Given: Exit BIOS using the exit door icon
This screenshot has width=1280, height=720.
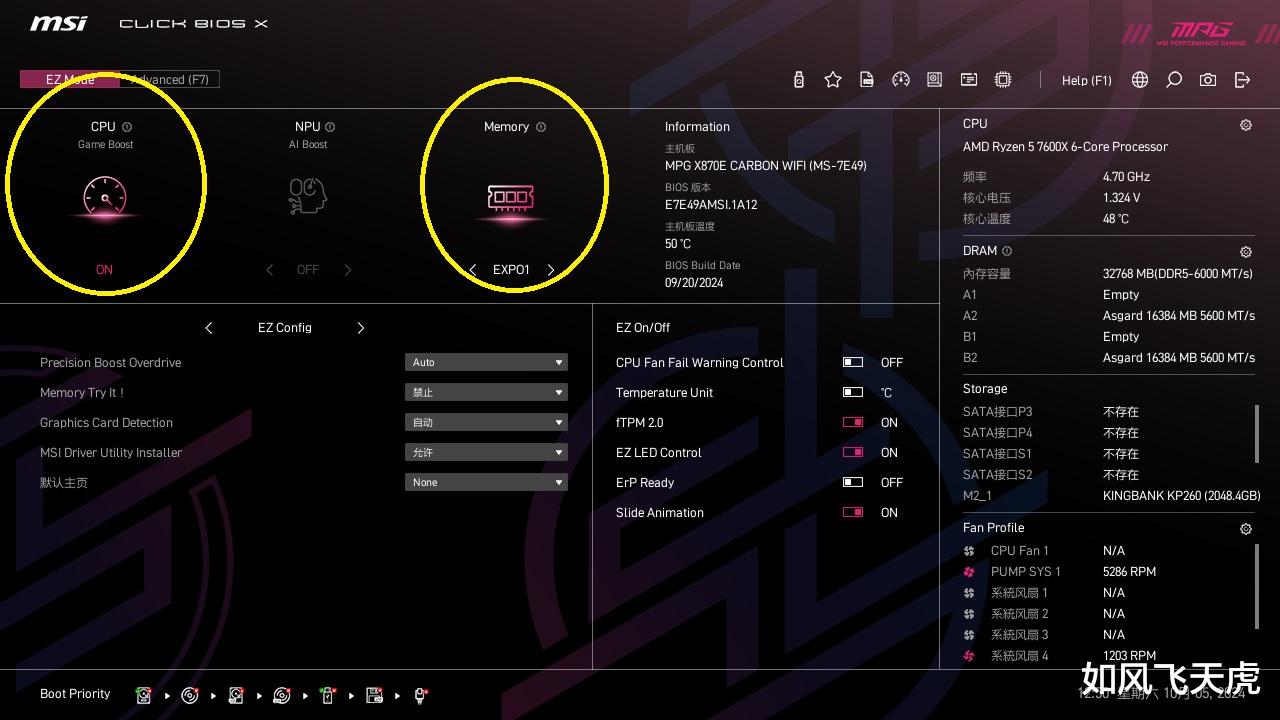Looking at the screenshot, I should 1242,80.
